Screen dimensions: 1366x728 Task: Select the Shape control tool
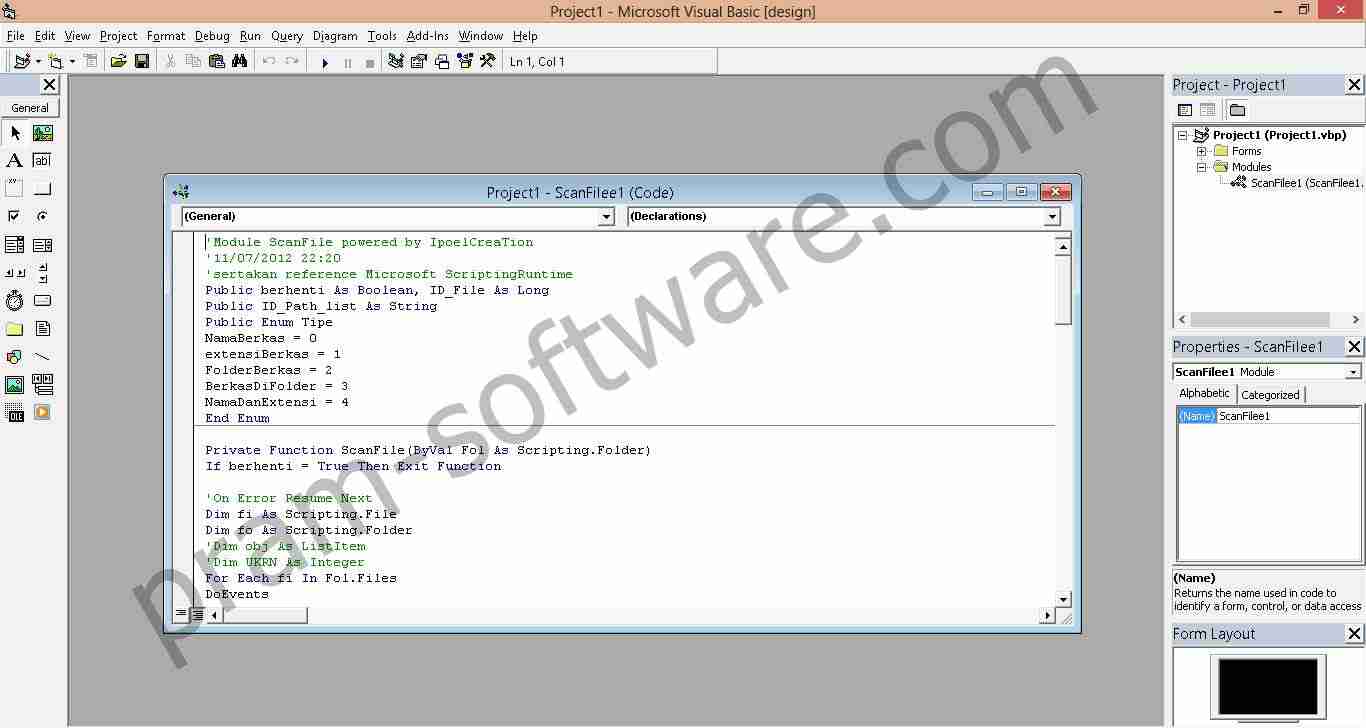tap(15, 357)
